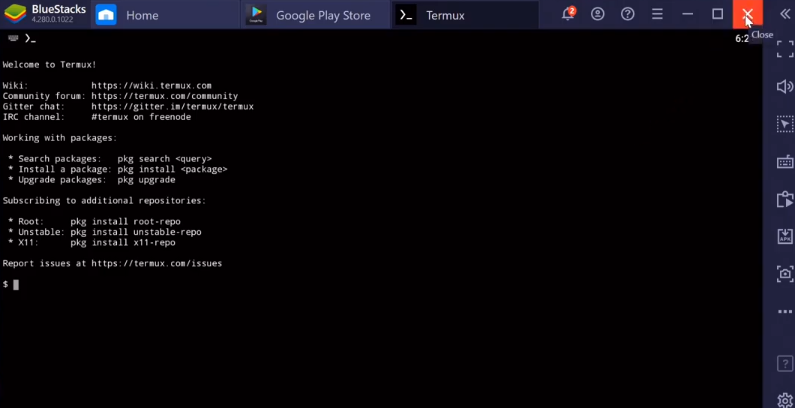Click the Termux keyboard indicator icon in status bar
Screen dimensions: 795x408
click(13, 38)
